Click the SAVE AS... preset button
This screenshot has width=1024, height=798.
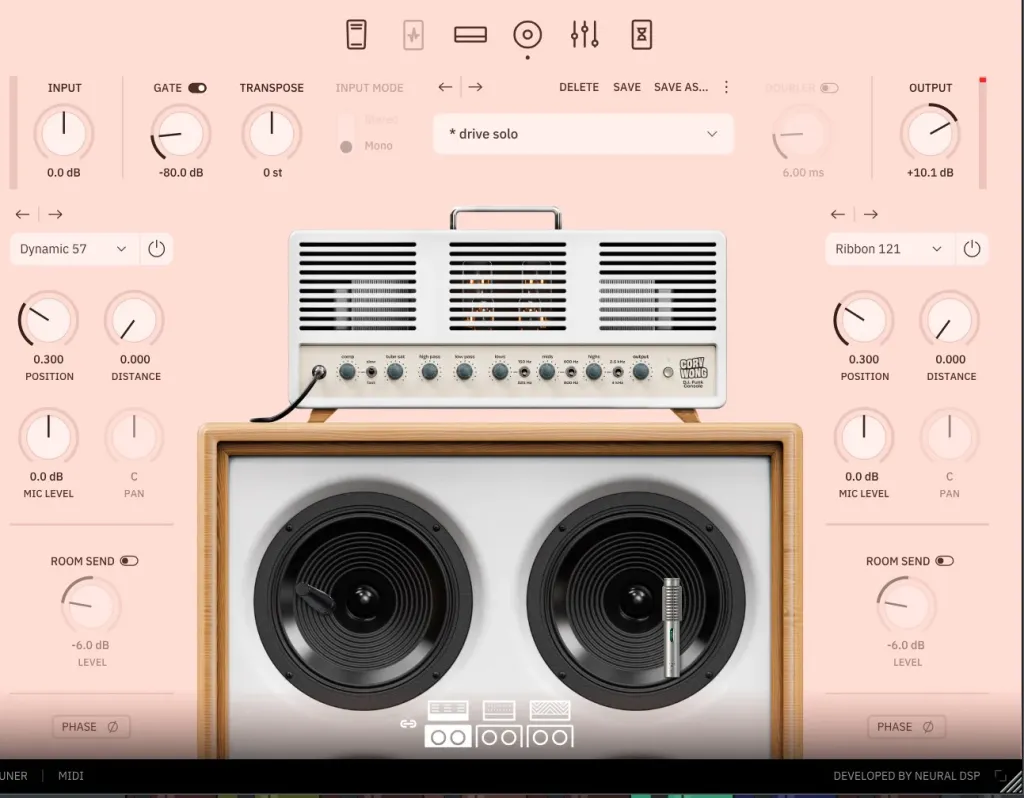click(681, 87)
